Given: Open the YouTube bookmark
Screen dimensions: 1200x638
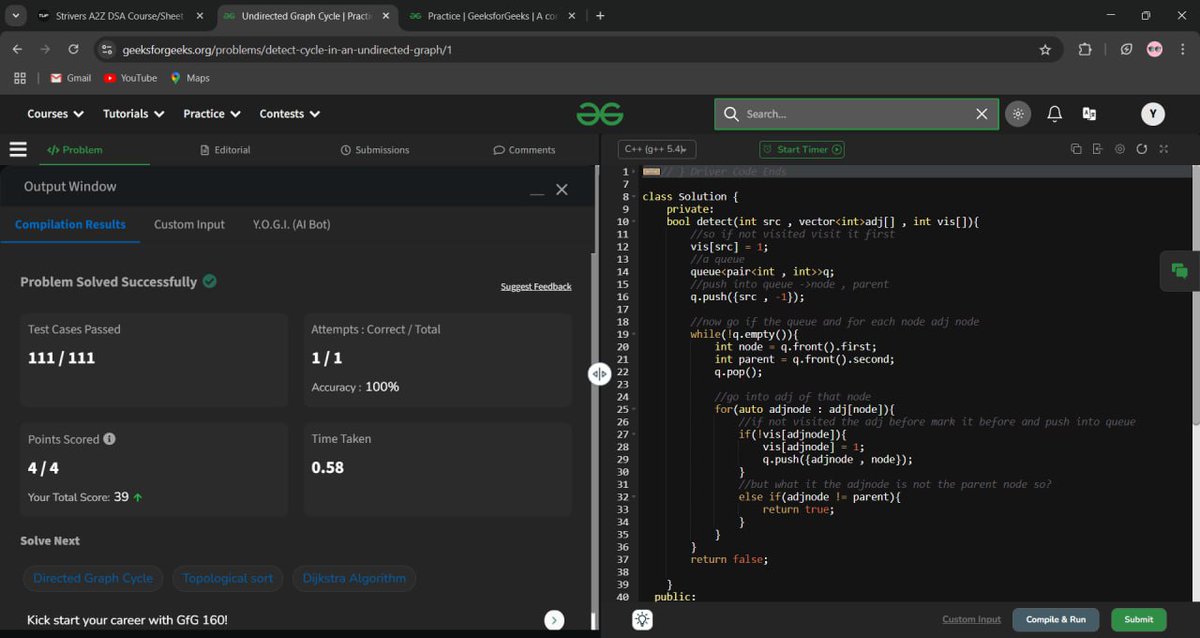Looking at the screenshot, I should coord(131,78).
